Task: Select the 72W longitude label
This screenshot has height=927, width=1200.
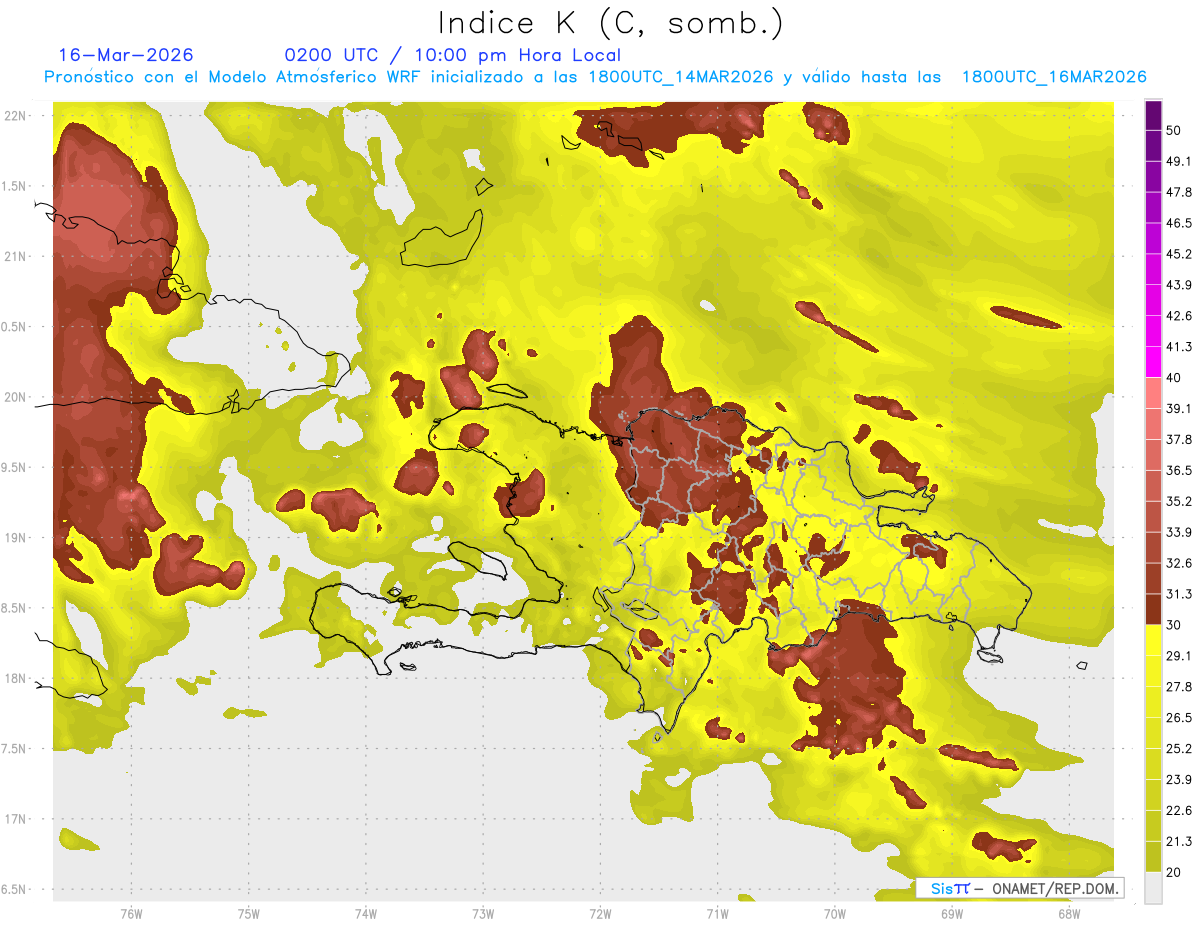Action: [x=601, y=914]
